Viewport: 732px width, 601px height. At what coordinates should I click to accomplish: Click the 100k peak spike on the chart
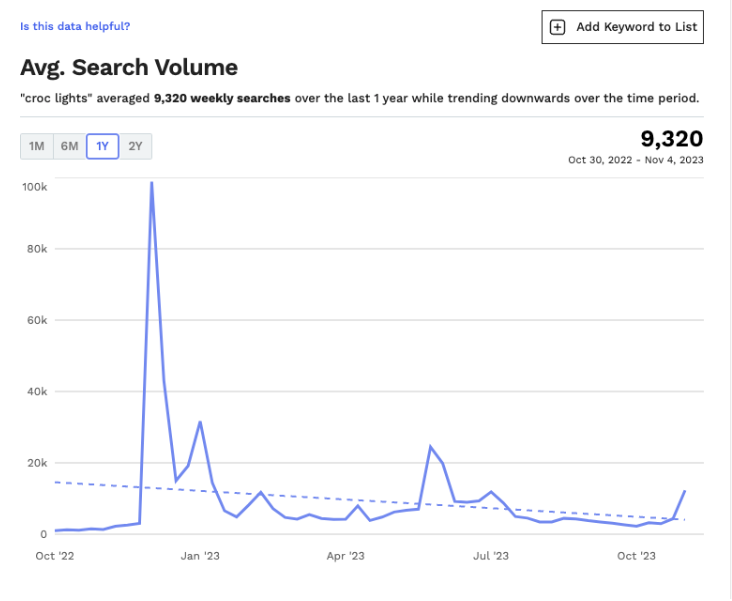(x=151, y=183)
